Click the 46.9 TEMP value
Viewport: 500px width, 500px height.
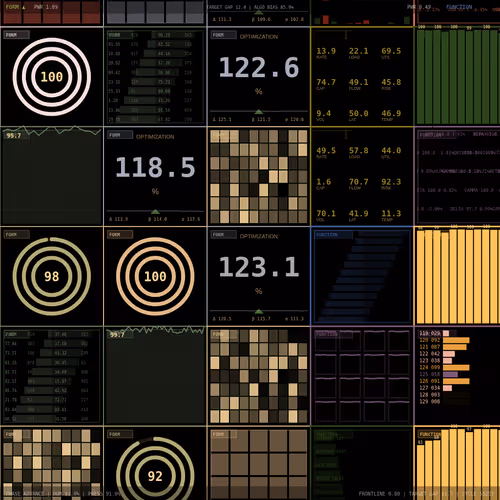(x=391, y=113)
